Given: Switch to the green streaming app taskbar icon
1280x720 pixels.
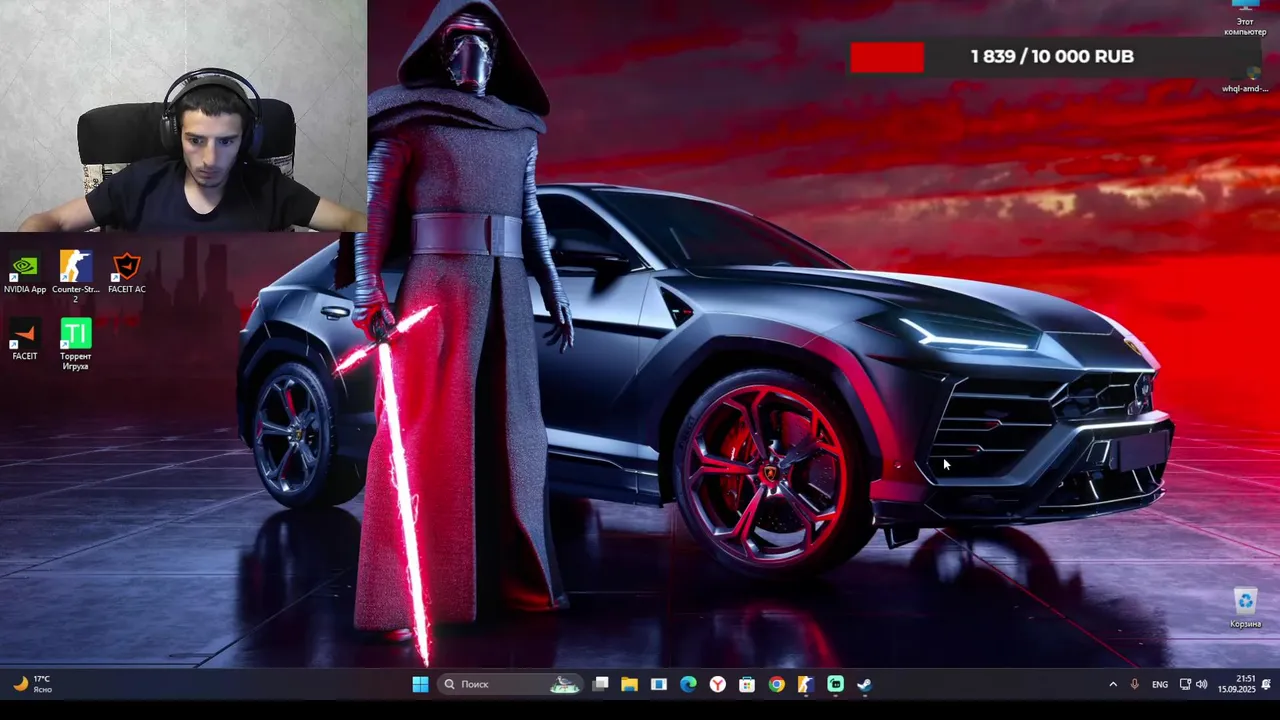Looking at the screenshot, I should pos(835,684).
